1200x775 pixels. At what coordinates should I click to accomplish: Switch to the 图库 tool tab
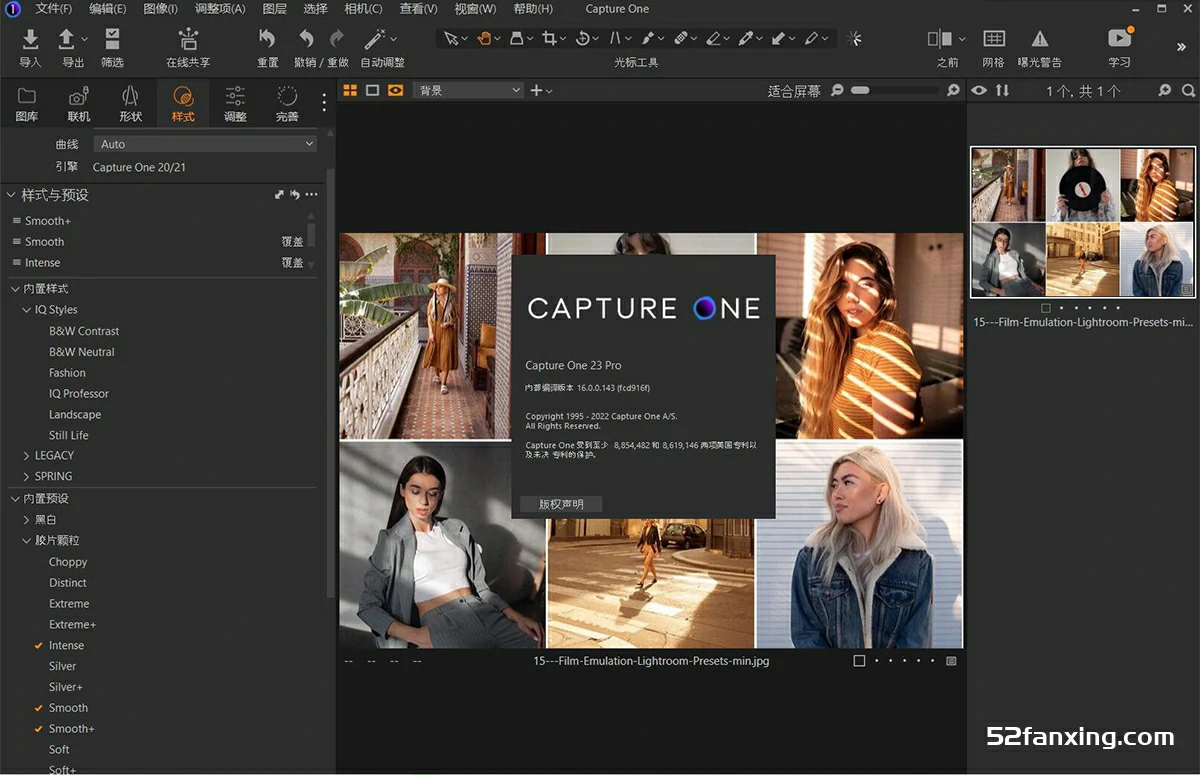(27, 103)
